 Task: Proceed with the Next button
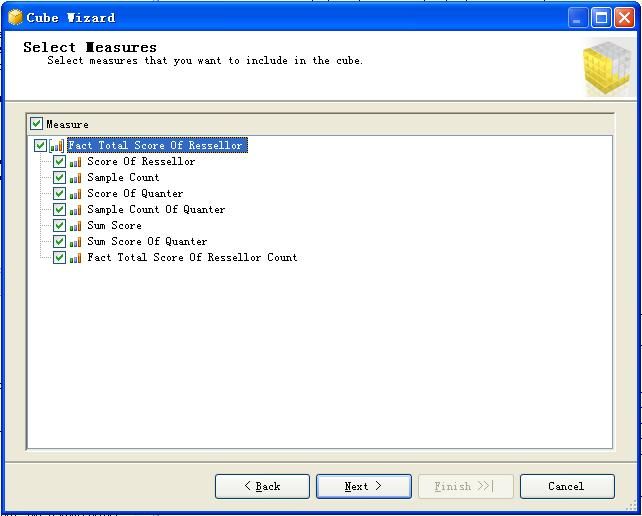(x=364, y=486)
